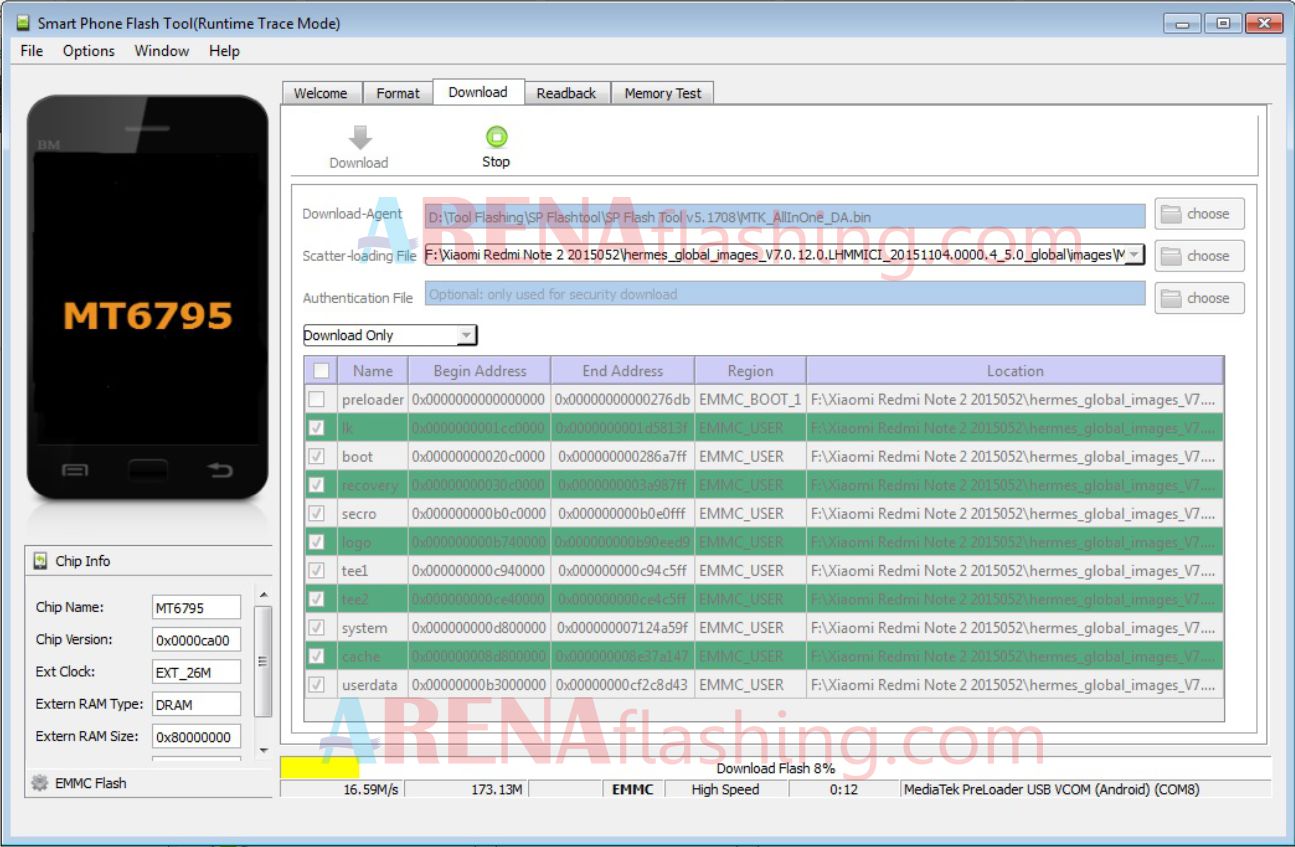Image resolution: width=1295 pixels, height=847 pixels.
Task: Sort by the Name column header
Action: [x=373, y=371]
